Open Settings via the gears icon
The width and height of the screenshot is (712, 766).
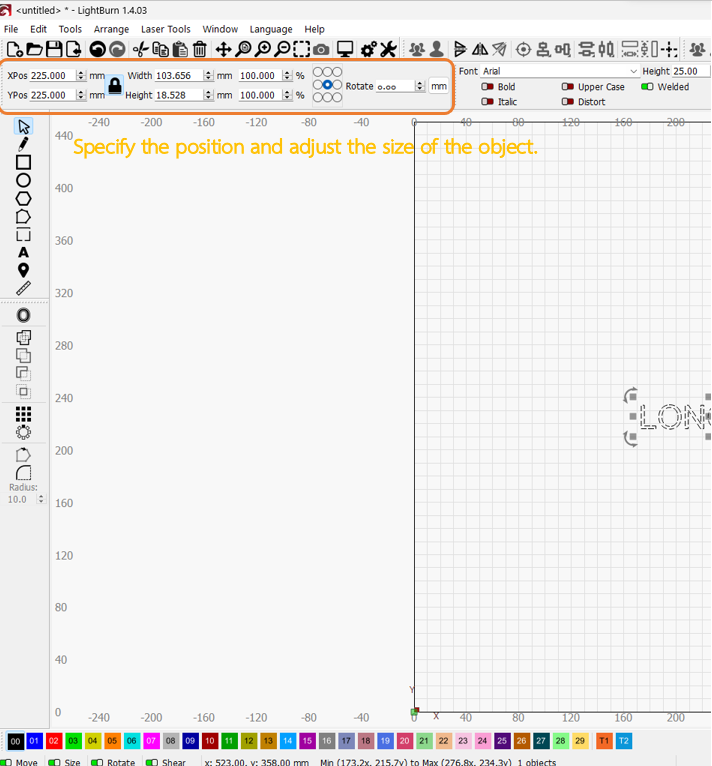click(368, 49)
